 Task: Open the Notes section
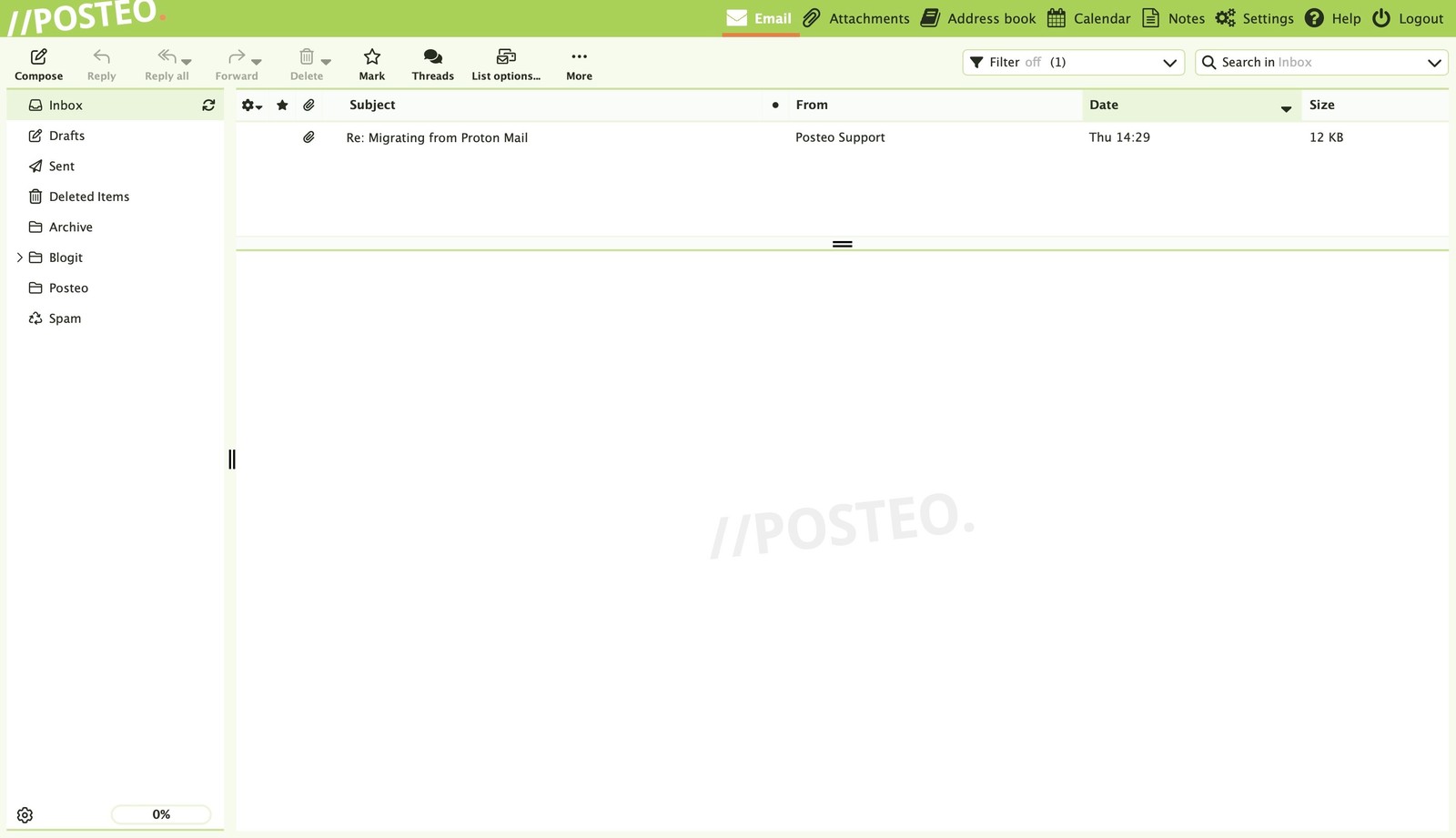pos(1173,18)
